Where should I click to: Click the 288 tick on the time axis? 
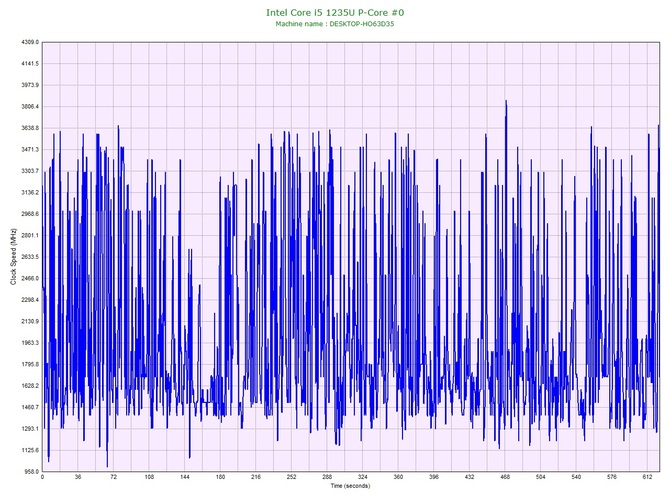(x=327, y=477)
